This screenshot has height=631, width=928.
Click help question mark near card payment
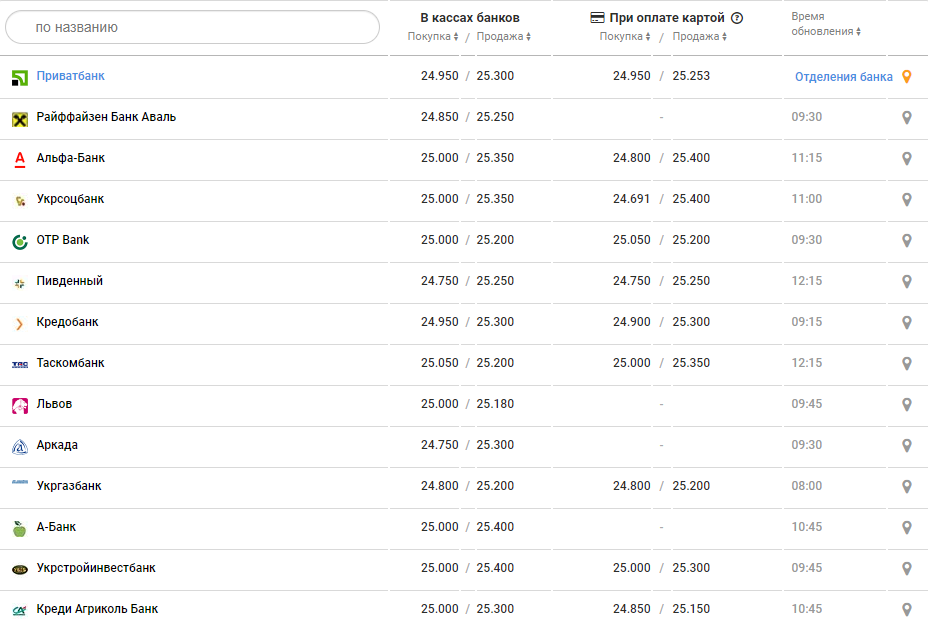click(x=737, y=18)
